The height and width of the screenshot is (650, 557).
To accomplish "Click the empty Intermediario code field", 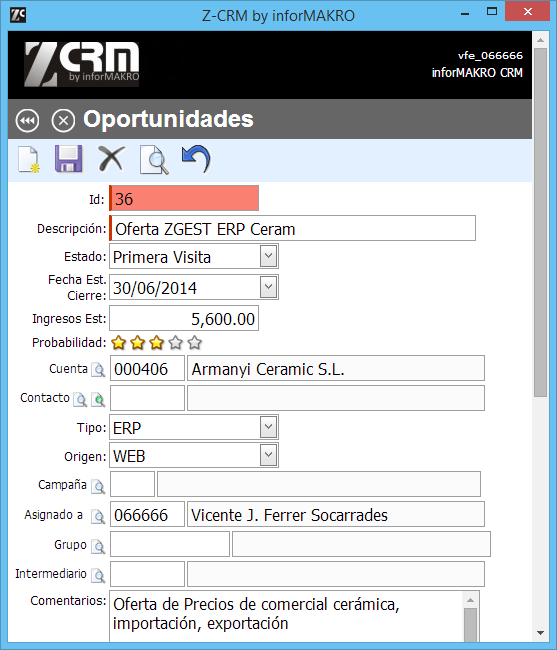I will pos(147,574).
